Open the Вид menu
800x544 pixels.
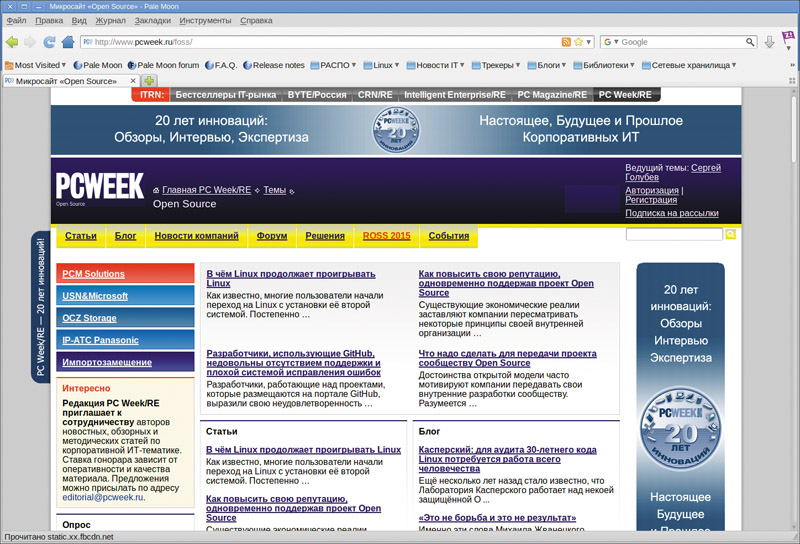[x=79, y=20]
